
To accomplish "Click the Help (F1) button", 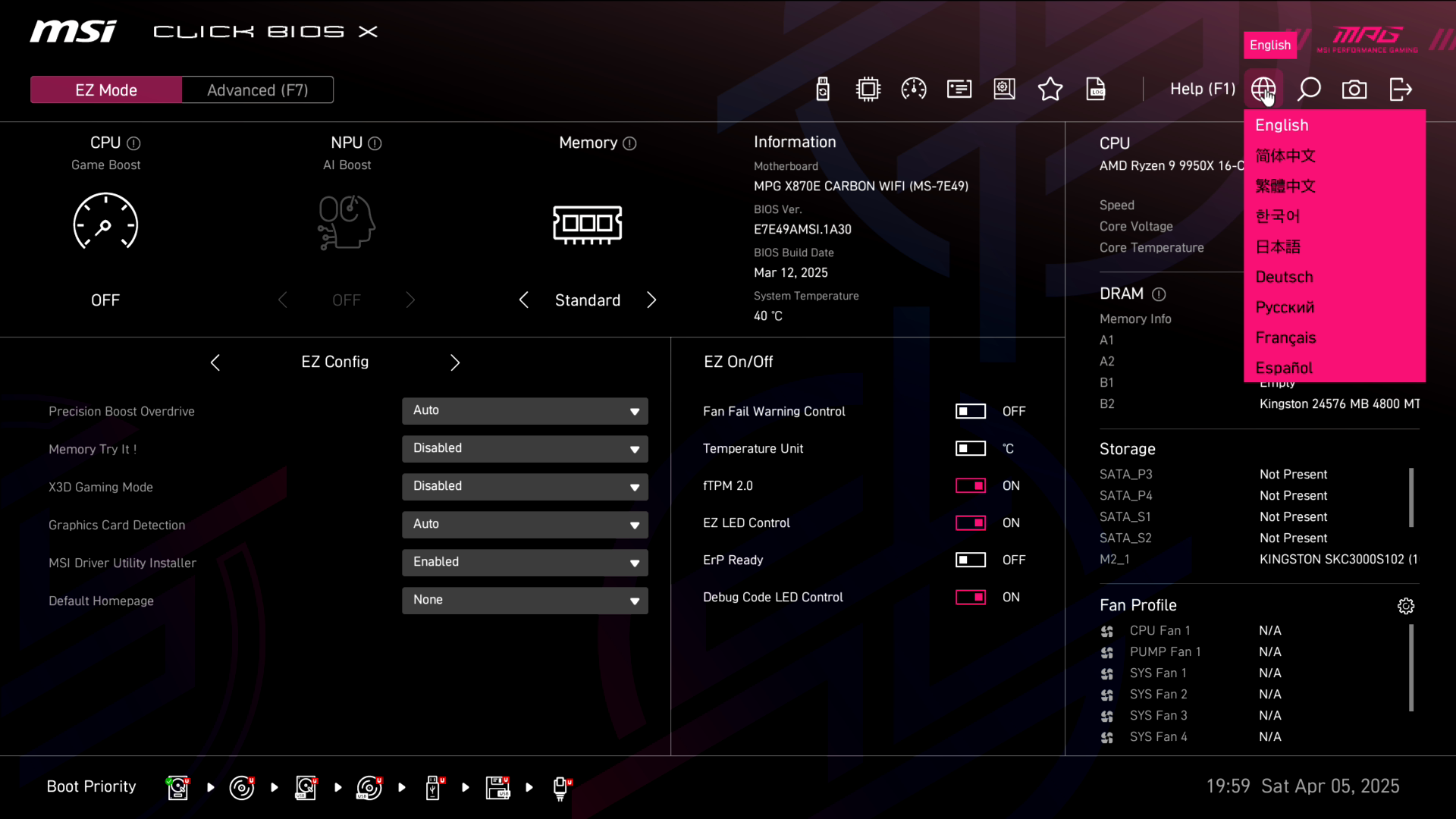I will tap(1202, 89).
